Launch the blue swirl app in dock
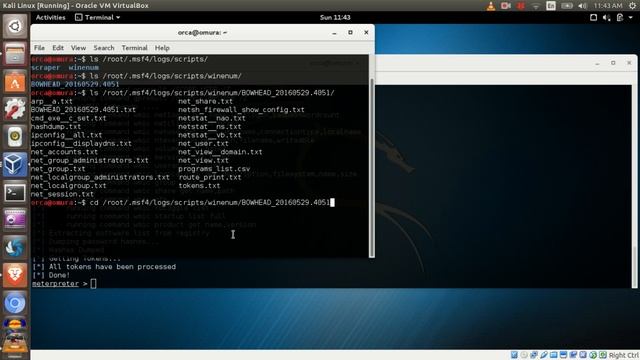 coord(15,248)
